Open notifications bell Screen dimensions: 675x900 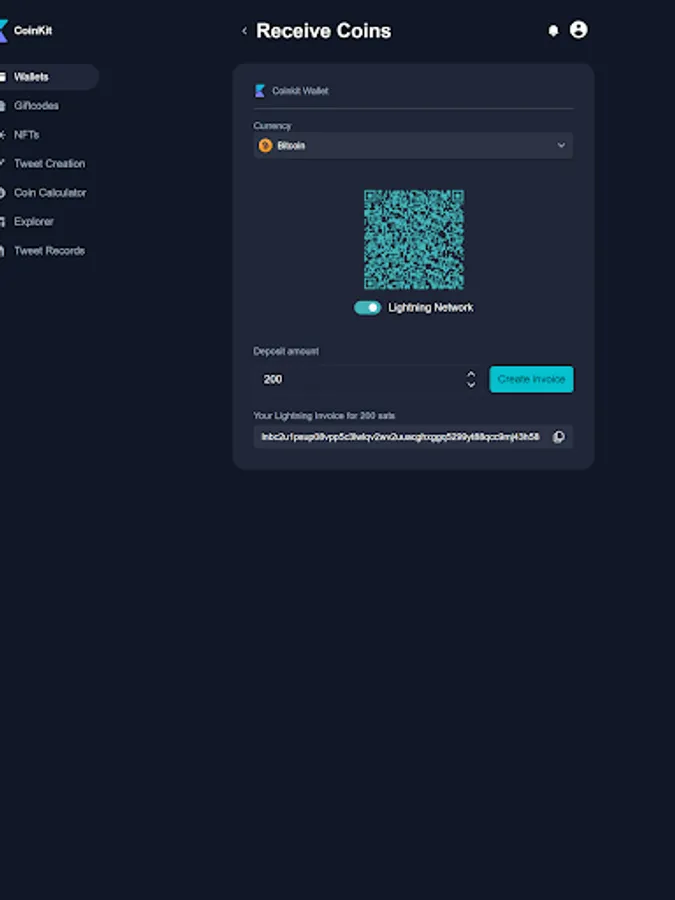coord(553,30)
